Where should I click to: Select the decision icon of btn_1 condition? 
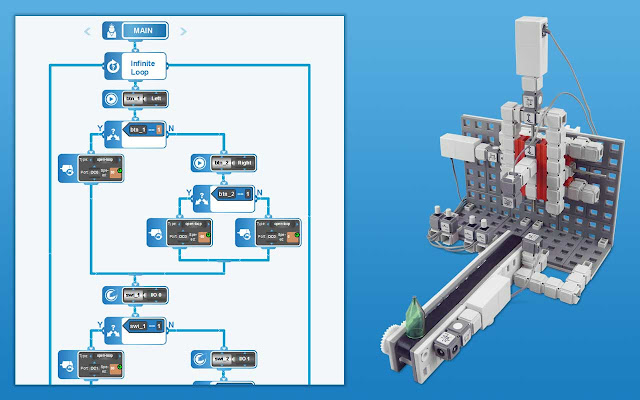click(x=112, y=131)
